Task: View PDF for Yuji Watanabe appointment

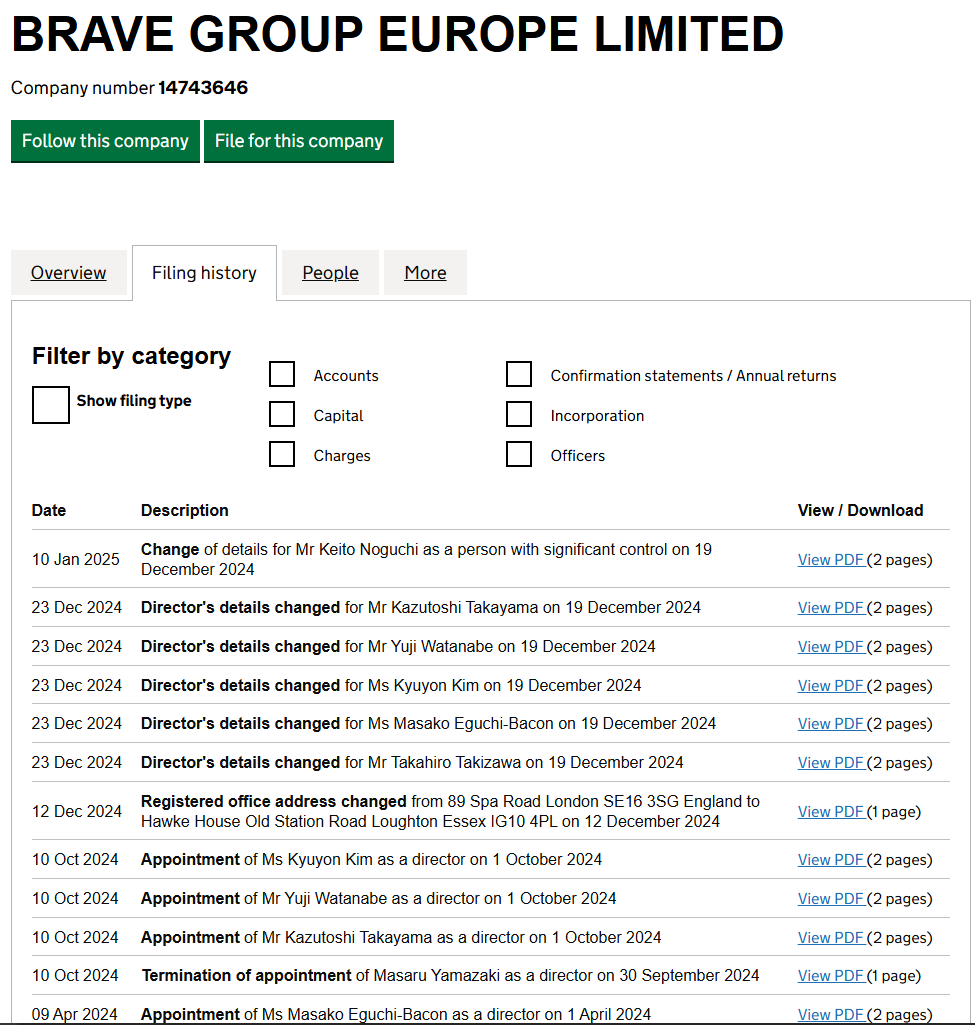Action: (x=831, y=899)
